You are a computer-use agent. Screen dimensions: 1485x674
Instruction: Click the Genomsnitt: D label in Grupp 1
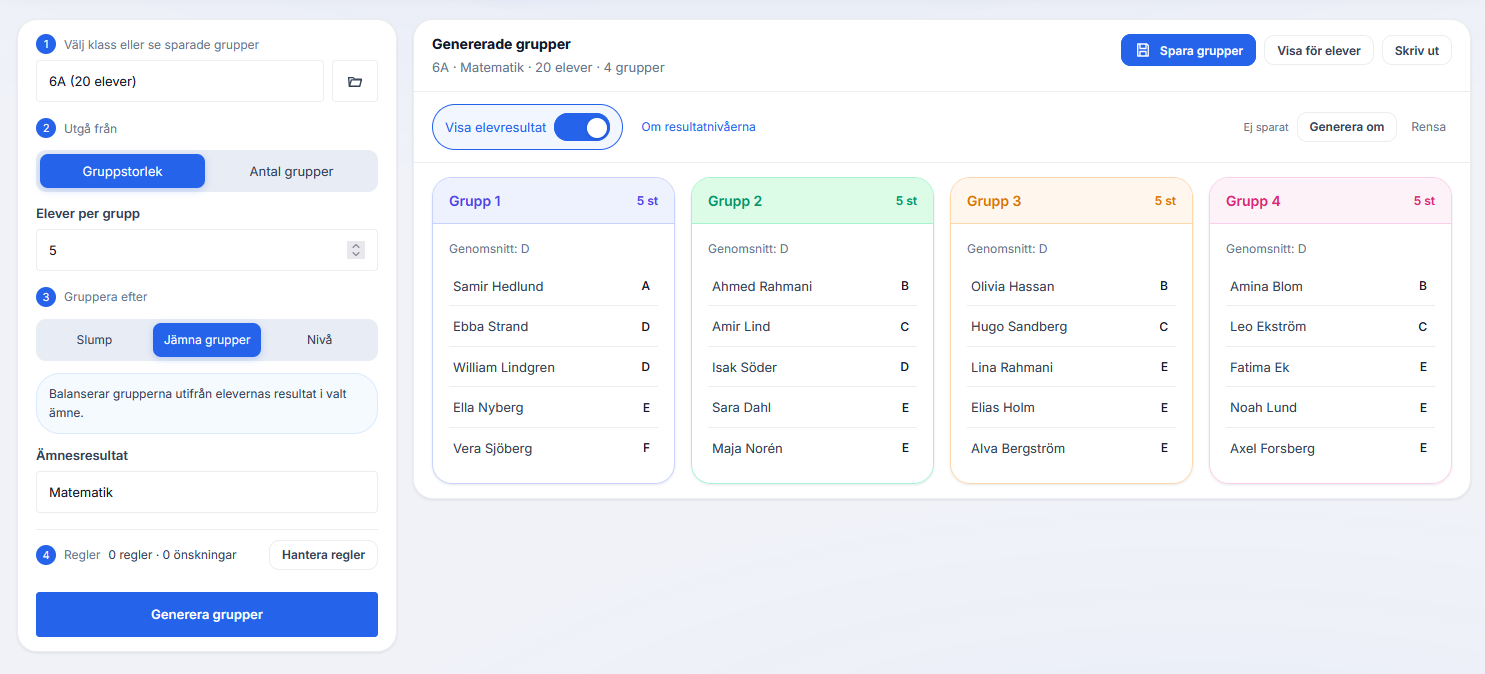click(x=489, y=249)
